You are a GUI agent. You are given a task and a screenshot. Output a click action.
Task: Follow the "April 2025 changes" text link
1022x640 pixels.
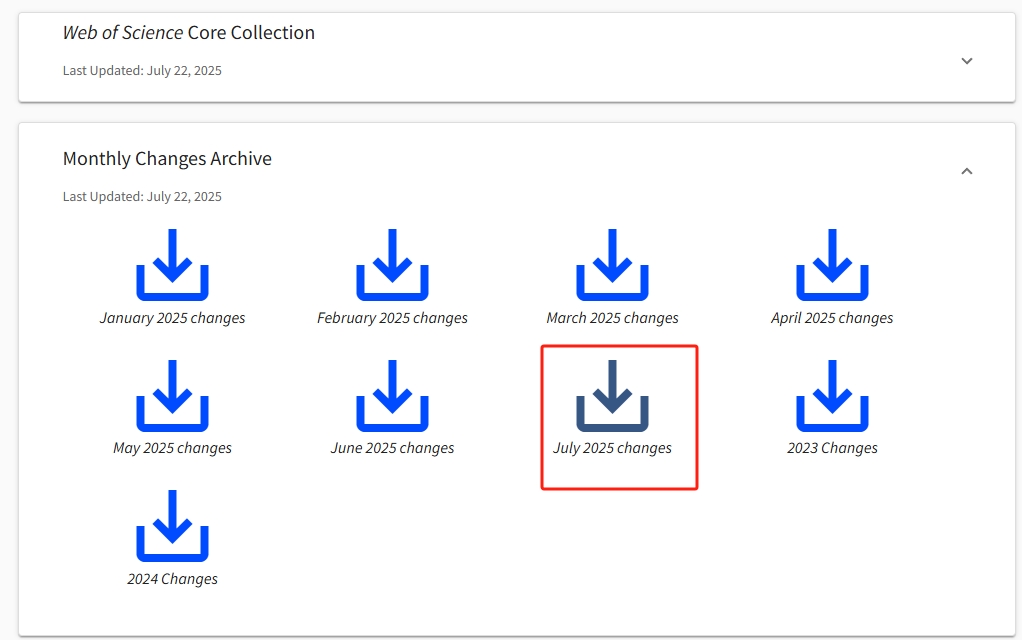point(832,318)
